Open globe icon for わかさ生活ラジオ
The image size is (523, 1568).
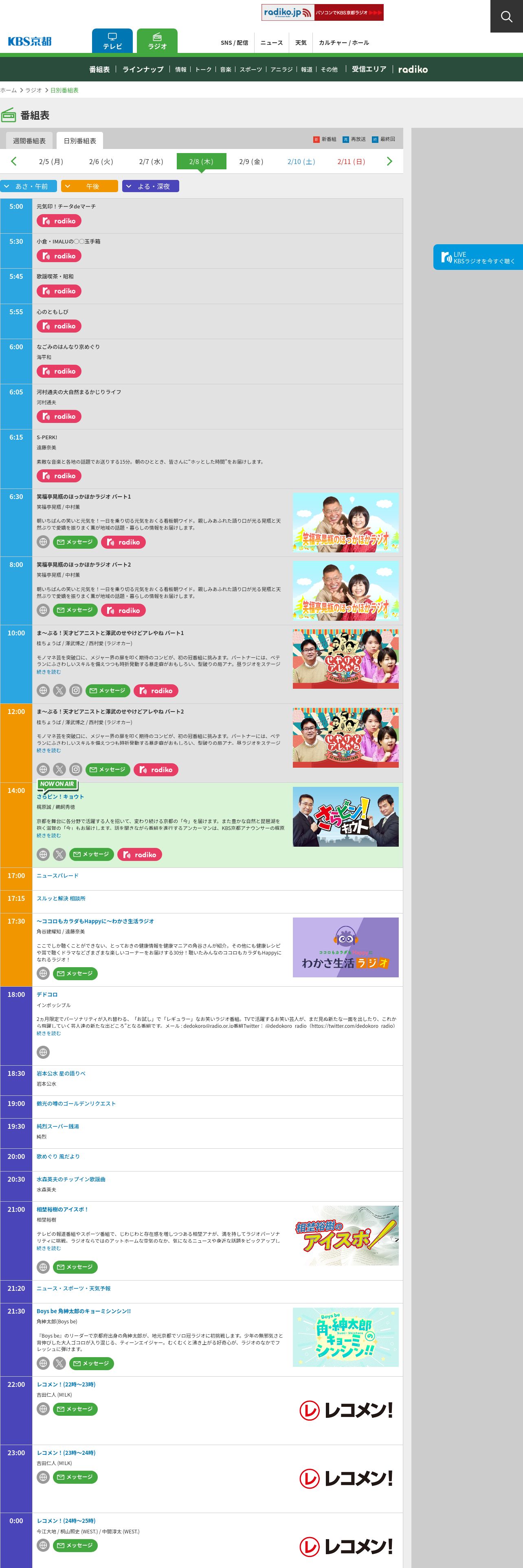[43, 973]
